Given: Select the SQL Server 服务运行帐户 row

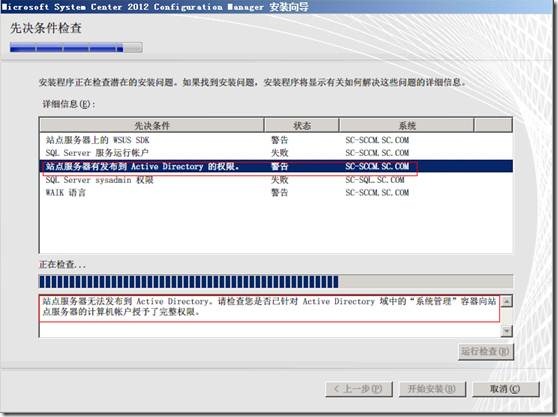Looking at the screenshot, I should [x=276, y=153].
